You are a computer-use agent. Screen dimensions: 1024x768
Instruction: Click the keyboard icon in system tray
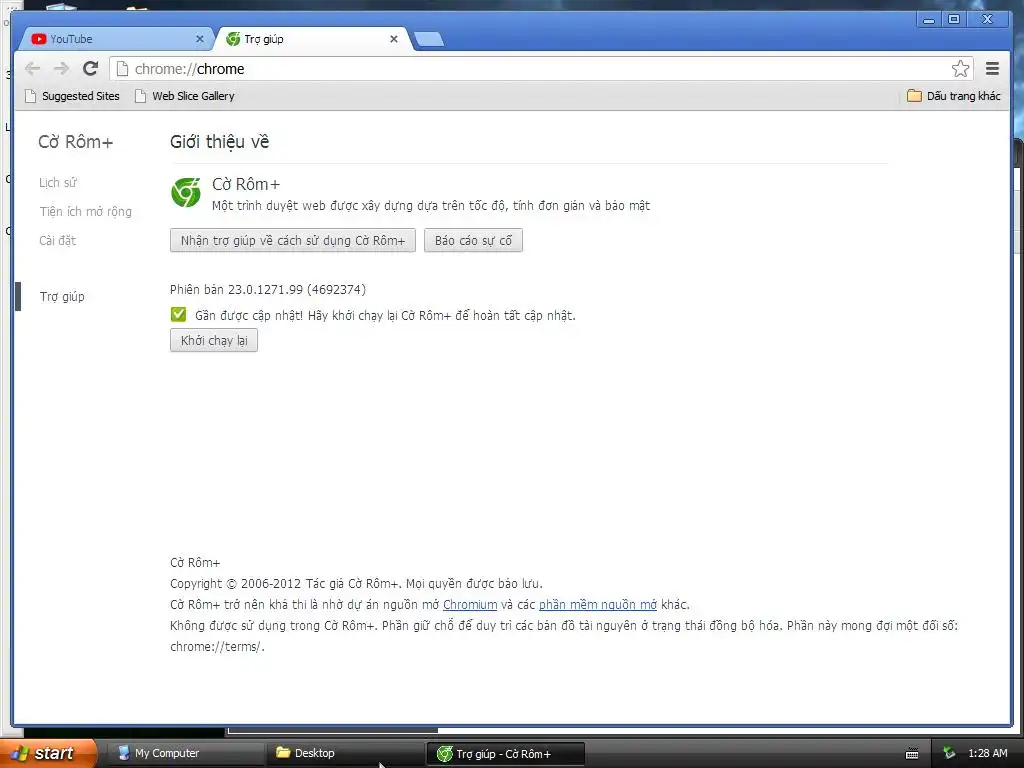click(x=912, y=754)
